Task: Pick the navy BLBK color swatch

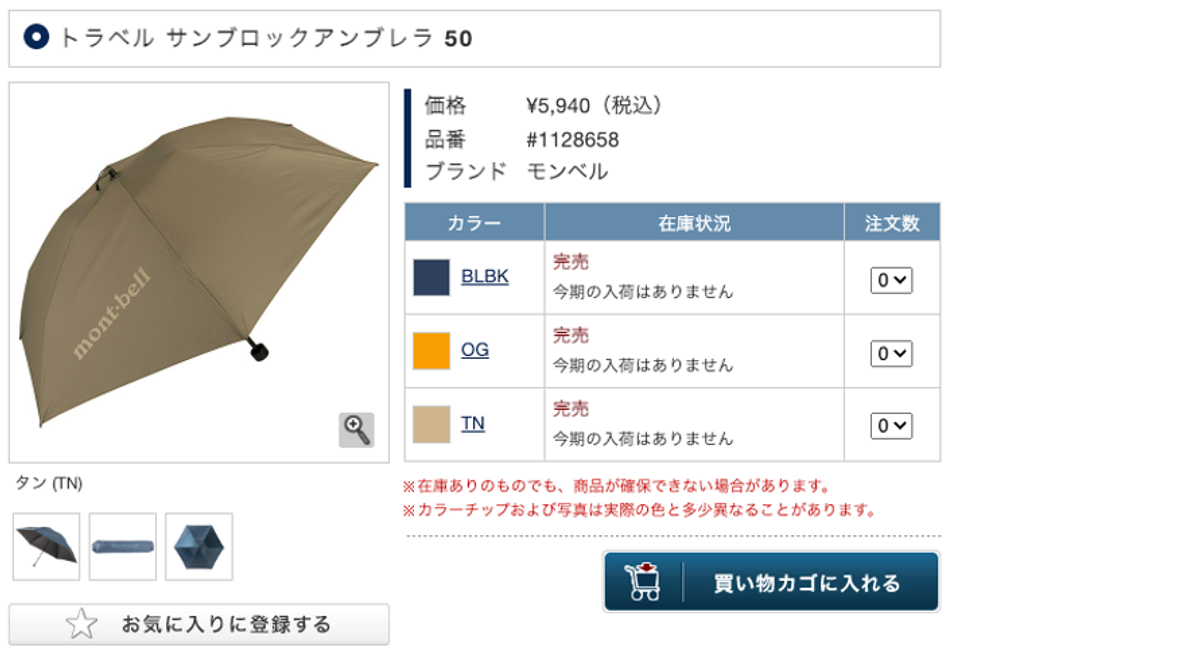Action: (x=432, y=278)
